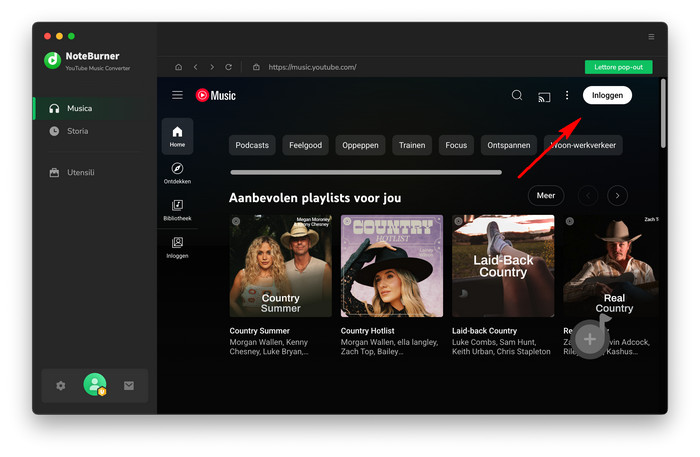Click the Inloggen icon in left rail

pos(177,248)
